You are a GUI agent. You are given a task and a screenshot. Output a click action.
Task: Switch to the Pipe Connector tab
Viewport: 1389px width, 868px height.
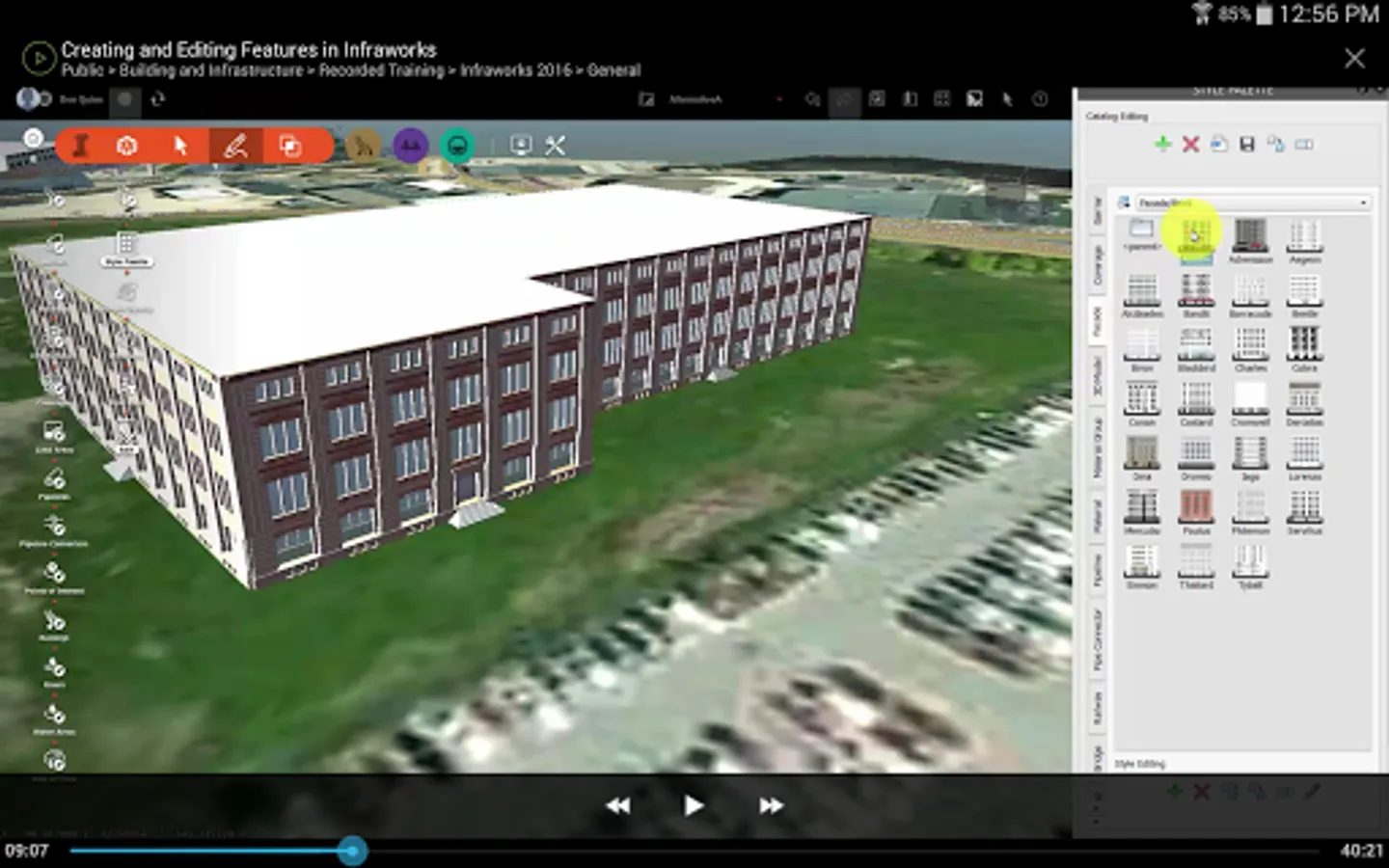click(x=1097, y=639)
